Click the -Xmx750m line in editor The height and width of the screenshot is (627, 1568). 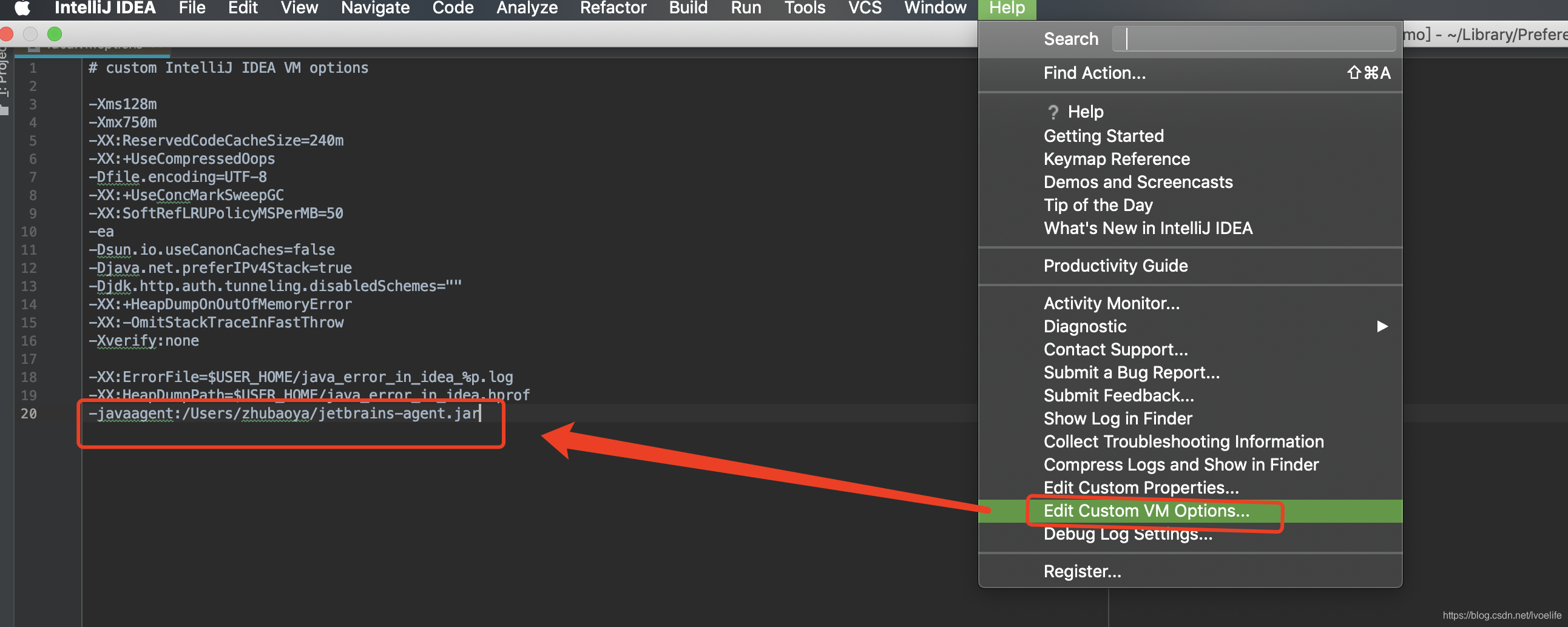pyautogui.click(x=123, y=122)
